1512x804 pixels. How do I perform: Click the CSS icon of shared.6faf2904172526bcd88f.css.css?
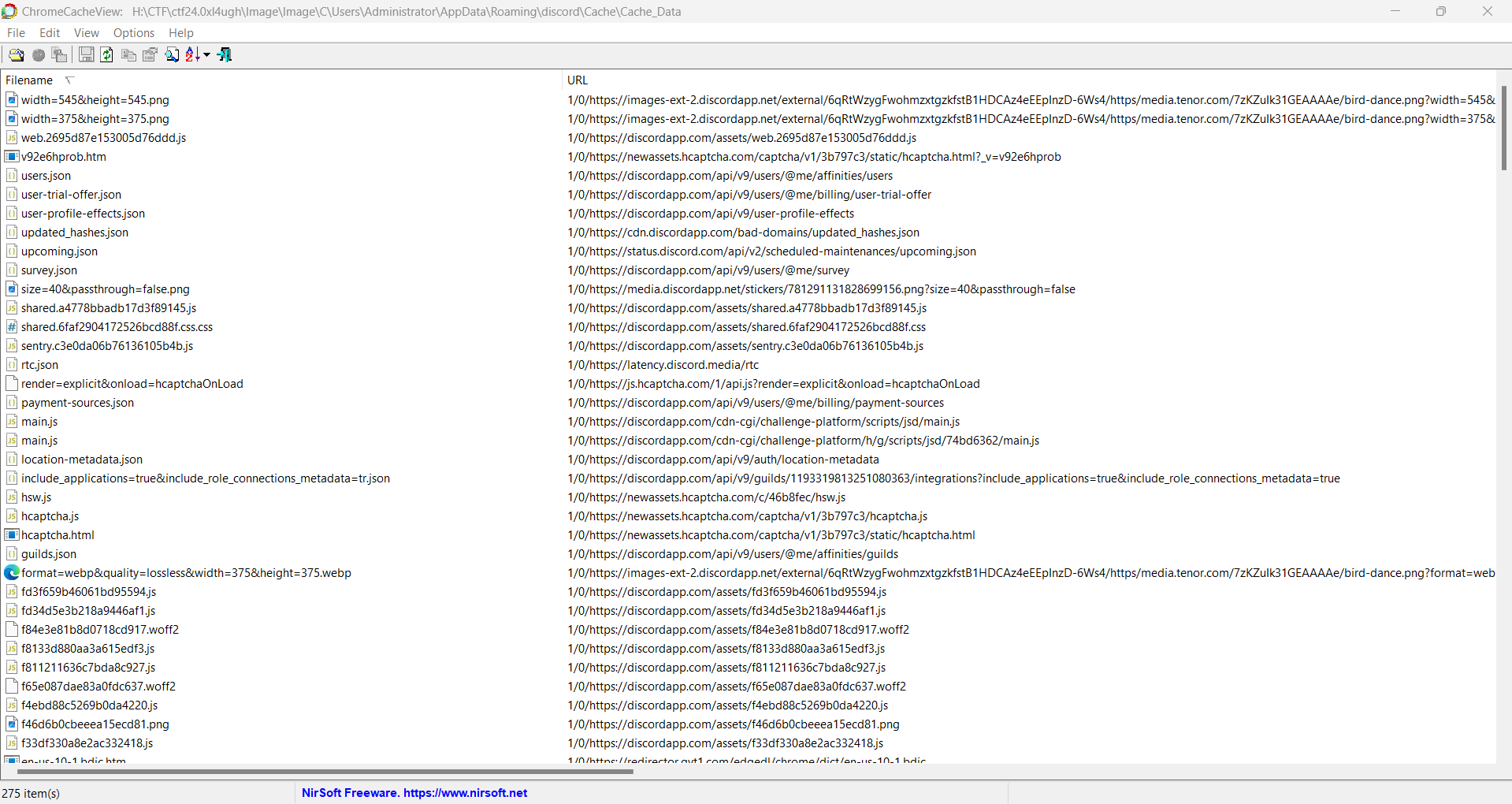click(x=12, y=326)
